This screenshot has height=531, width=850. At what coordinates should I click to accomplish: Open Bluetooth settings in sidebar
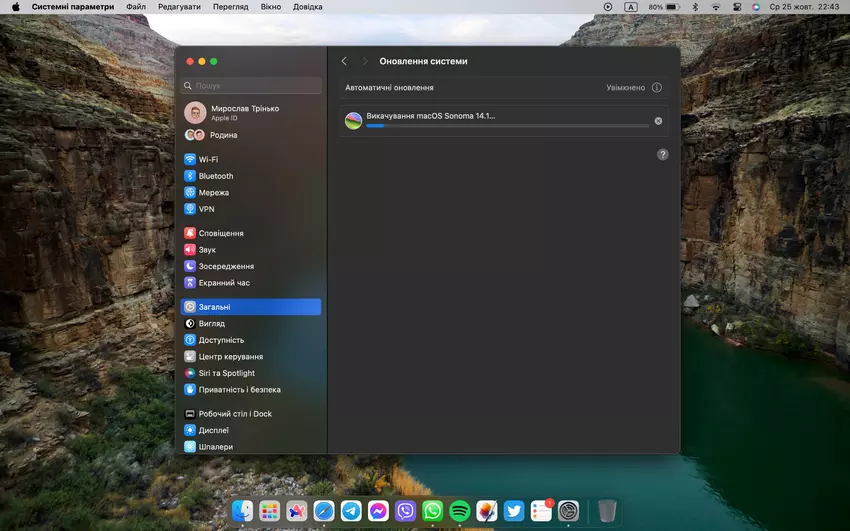click(x=215, y=176)
